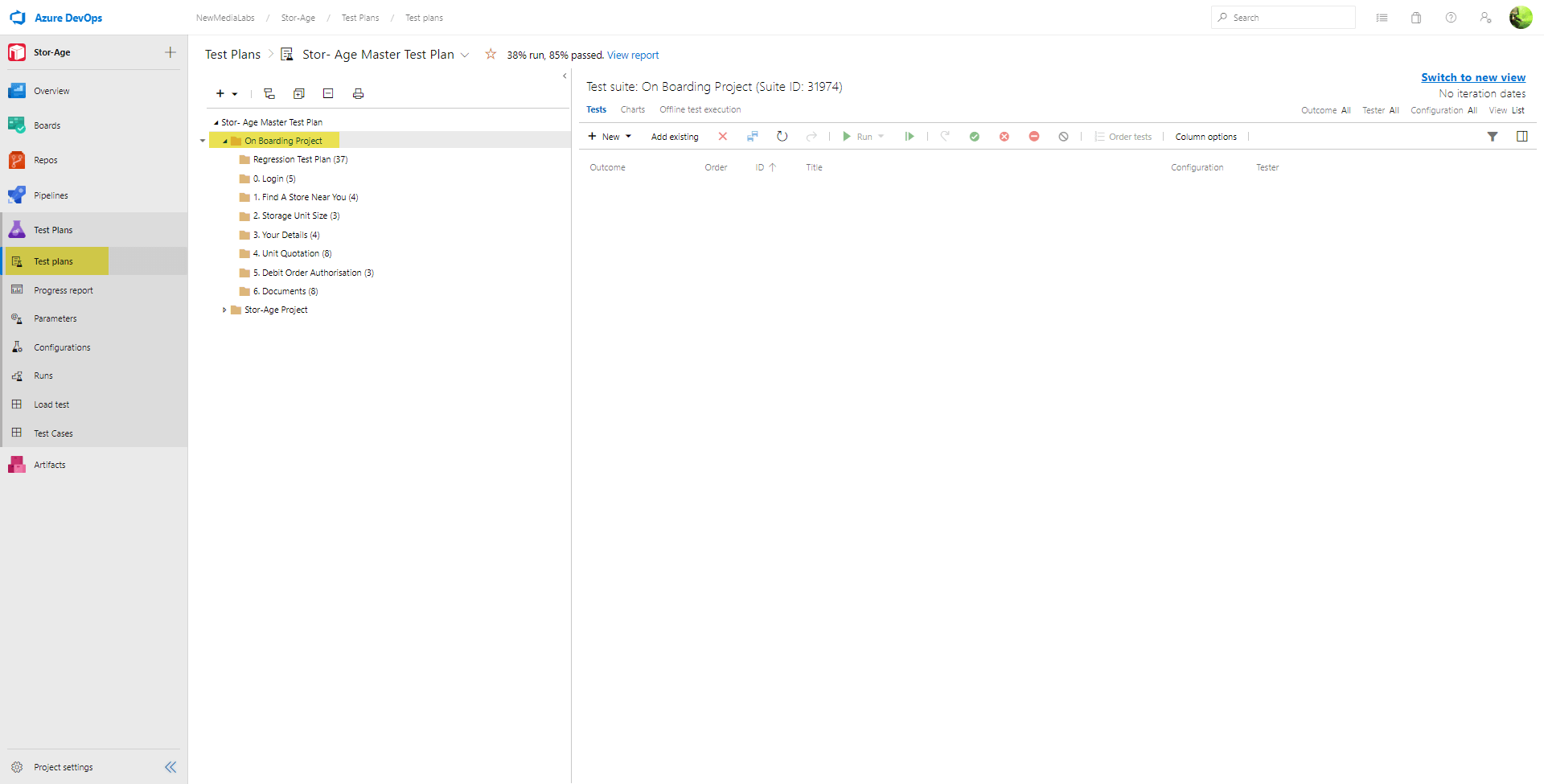Open the Configuration filter dropdown
The width and height of the screenshot is (1544, 784).
coord(1443,111)
